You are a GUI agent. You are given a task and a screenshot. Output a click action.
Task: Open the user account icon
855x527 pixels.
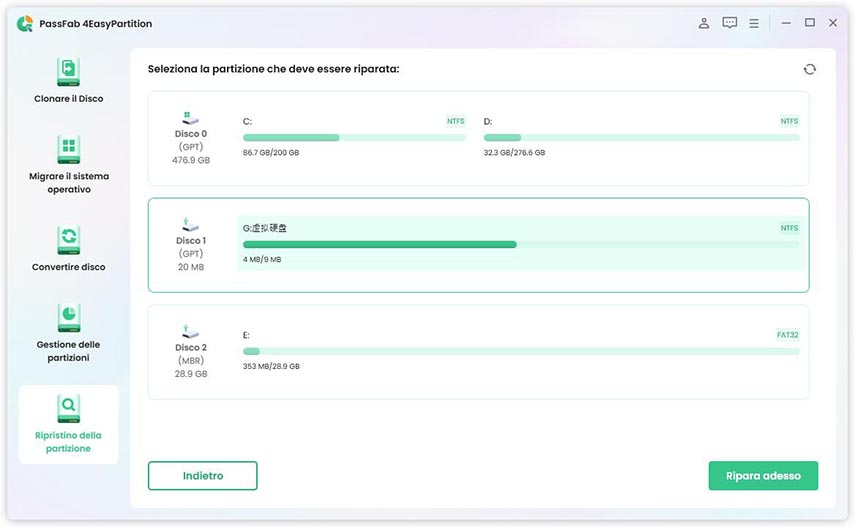pyautogui.click(x=704, y=23)
